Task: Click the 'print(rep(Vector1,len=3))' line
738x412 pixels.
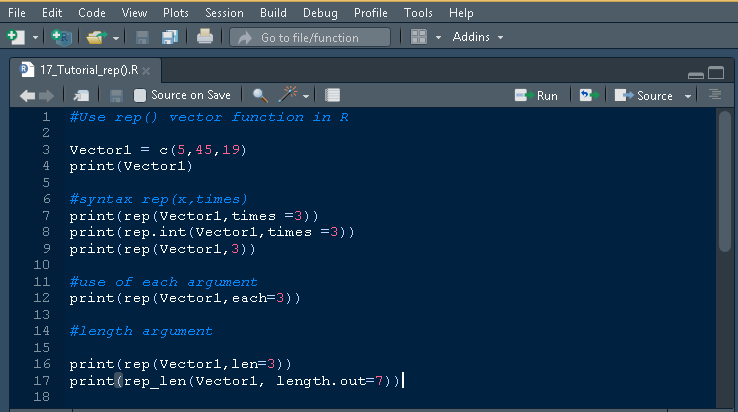Action: point(181,364)
